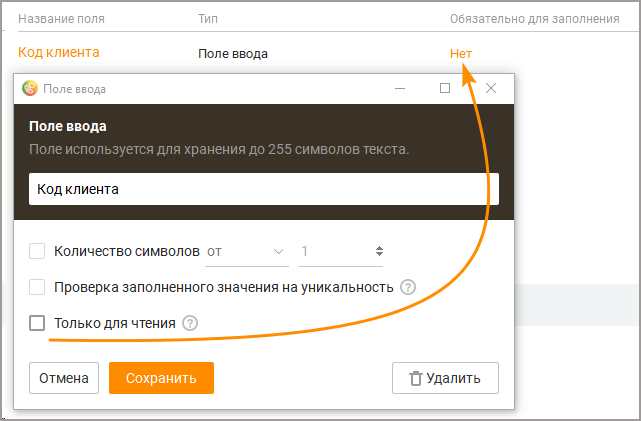Click the 255 символов description text
This screenshot has height=421, width=641.
point(219,149)
